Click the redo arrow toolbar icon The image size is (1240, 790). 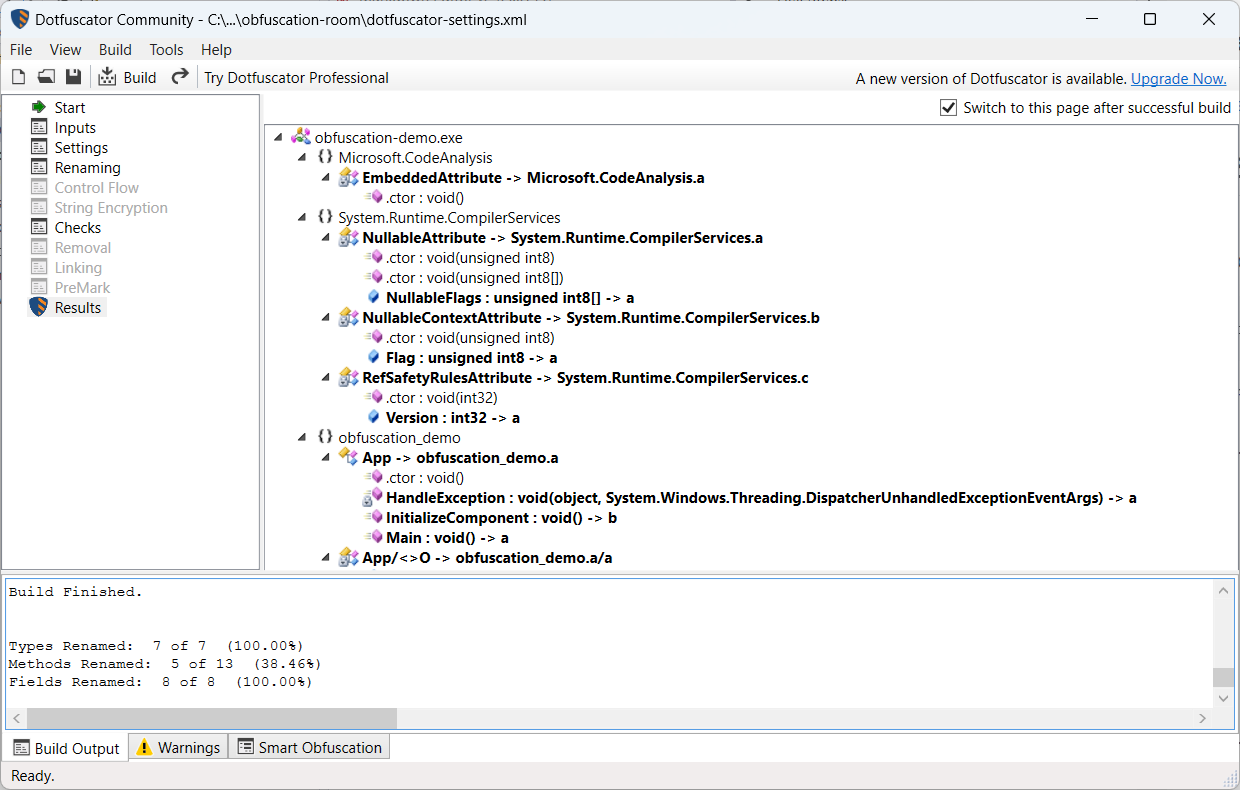point(180,77)
